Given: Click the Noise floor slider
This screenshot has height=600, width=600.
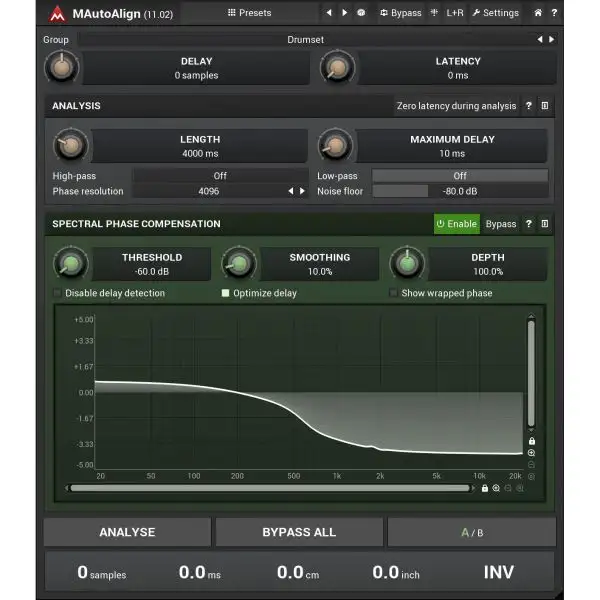Looking at the screenshot, I should click(x=459, y=191).
